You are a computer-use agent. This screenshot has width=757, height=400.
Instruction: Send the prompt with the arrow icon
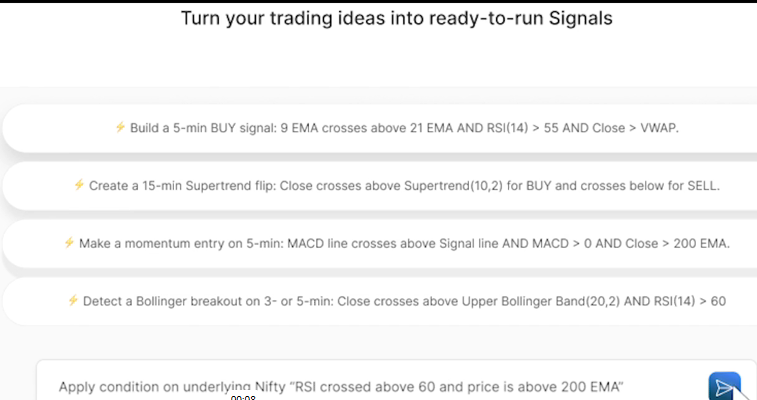(724, 386)
